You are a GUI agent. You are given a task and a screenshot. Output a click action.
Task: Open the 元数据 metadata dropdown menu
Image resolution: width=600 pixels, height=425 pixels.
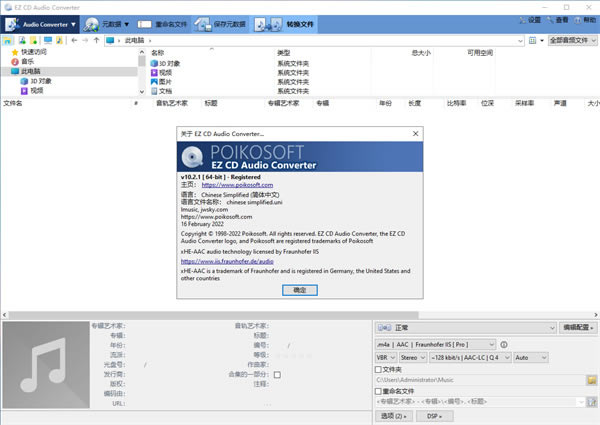[106, 24]
